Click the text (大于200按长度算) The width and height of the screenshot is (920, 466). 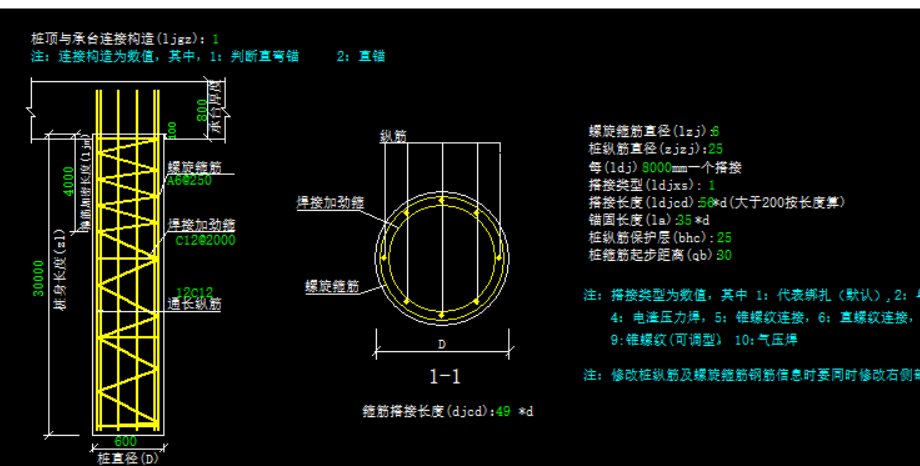[786, 202]
